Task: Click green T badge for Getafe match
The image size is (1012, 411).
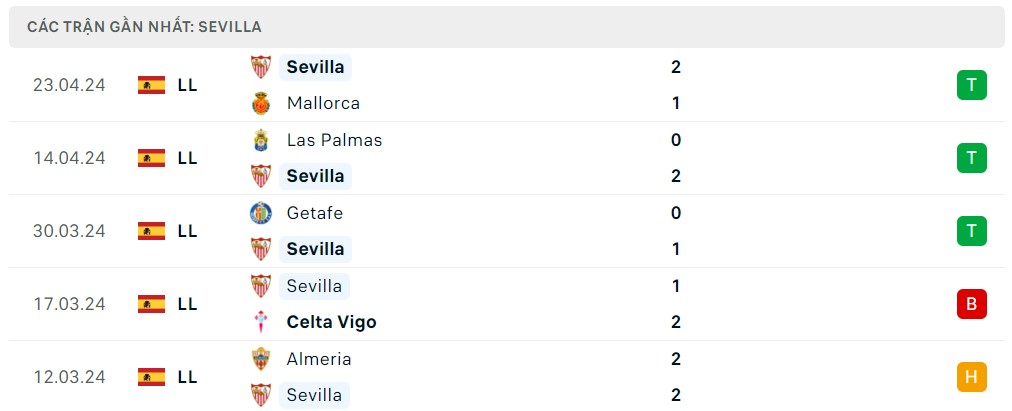Action: coord(971,231)
